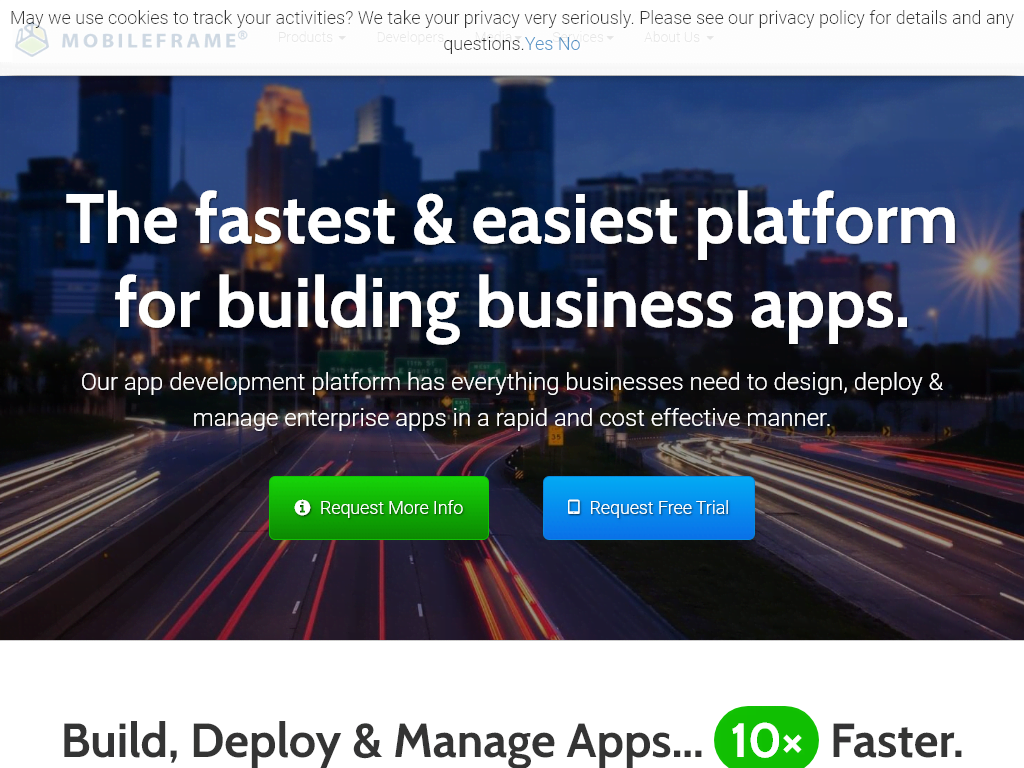1024x768 pixels.
Task: Open the About Us dropdown menu
Action: pyautogui.click(x=678, y=37)
